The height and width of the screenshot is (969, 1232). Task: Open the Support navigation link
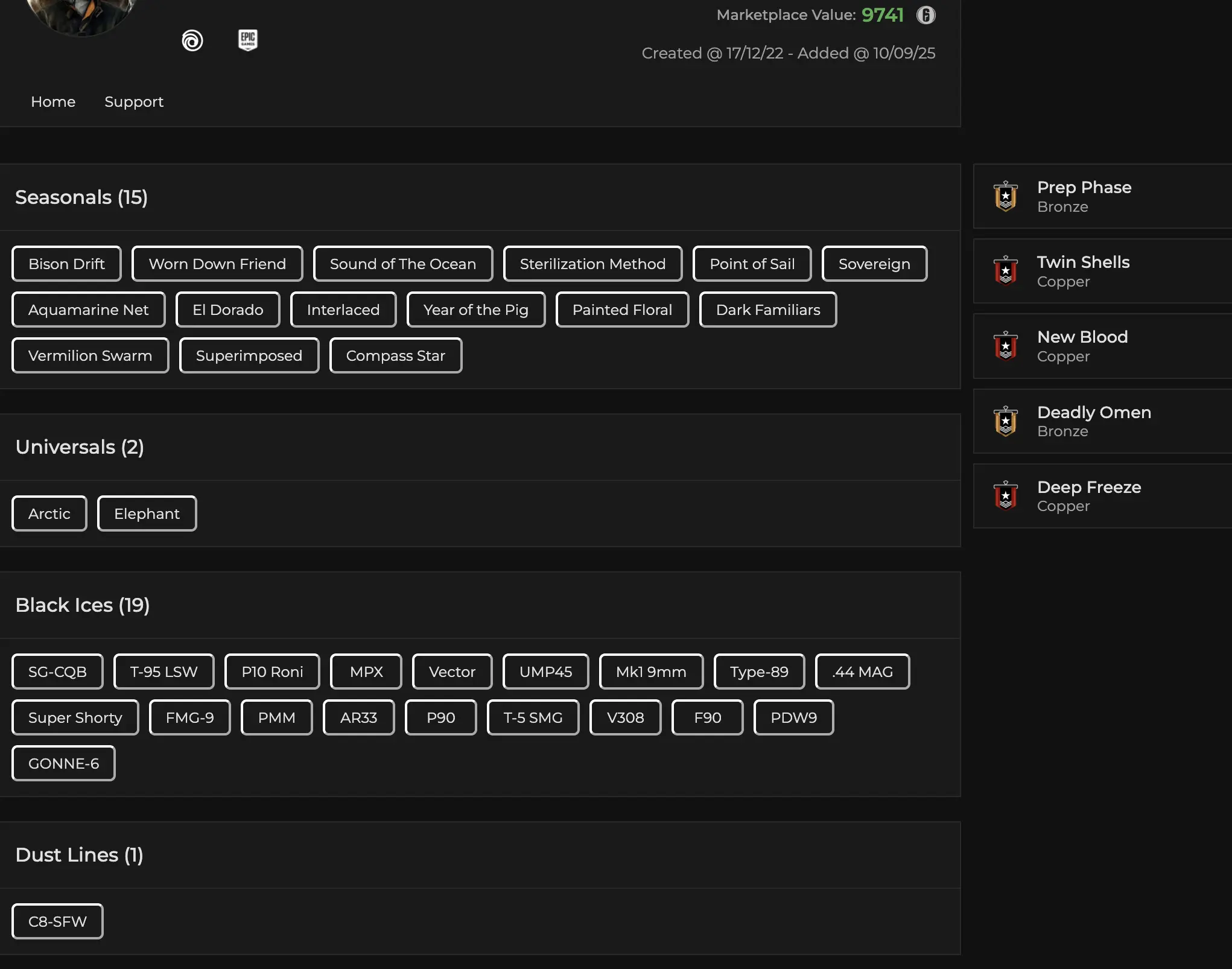click(134, 102)
